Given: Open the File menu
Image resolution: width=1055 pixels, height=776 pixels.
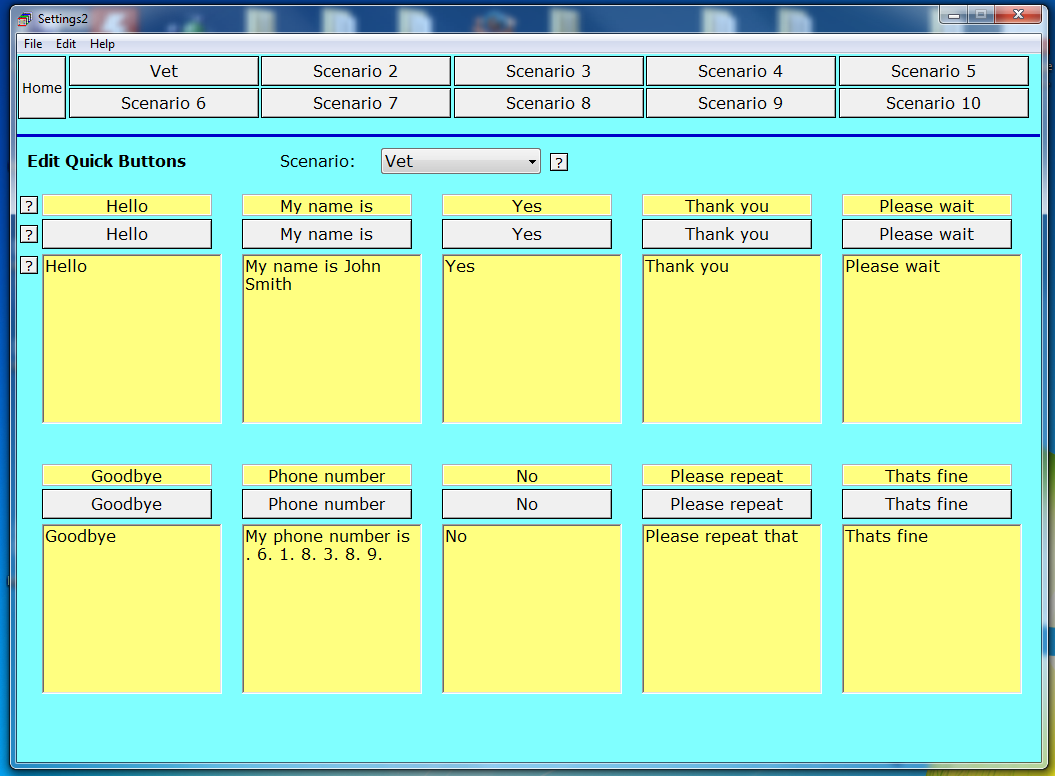Looking at the screenshot, I should click(x=33, y=44).
